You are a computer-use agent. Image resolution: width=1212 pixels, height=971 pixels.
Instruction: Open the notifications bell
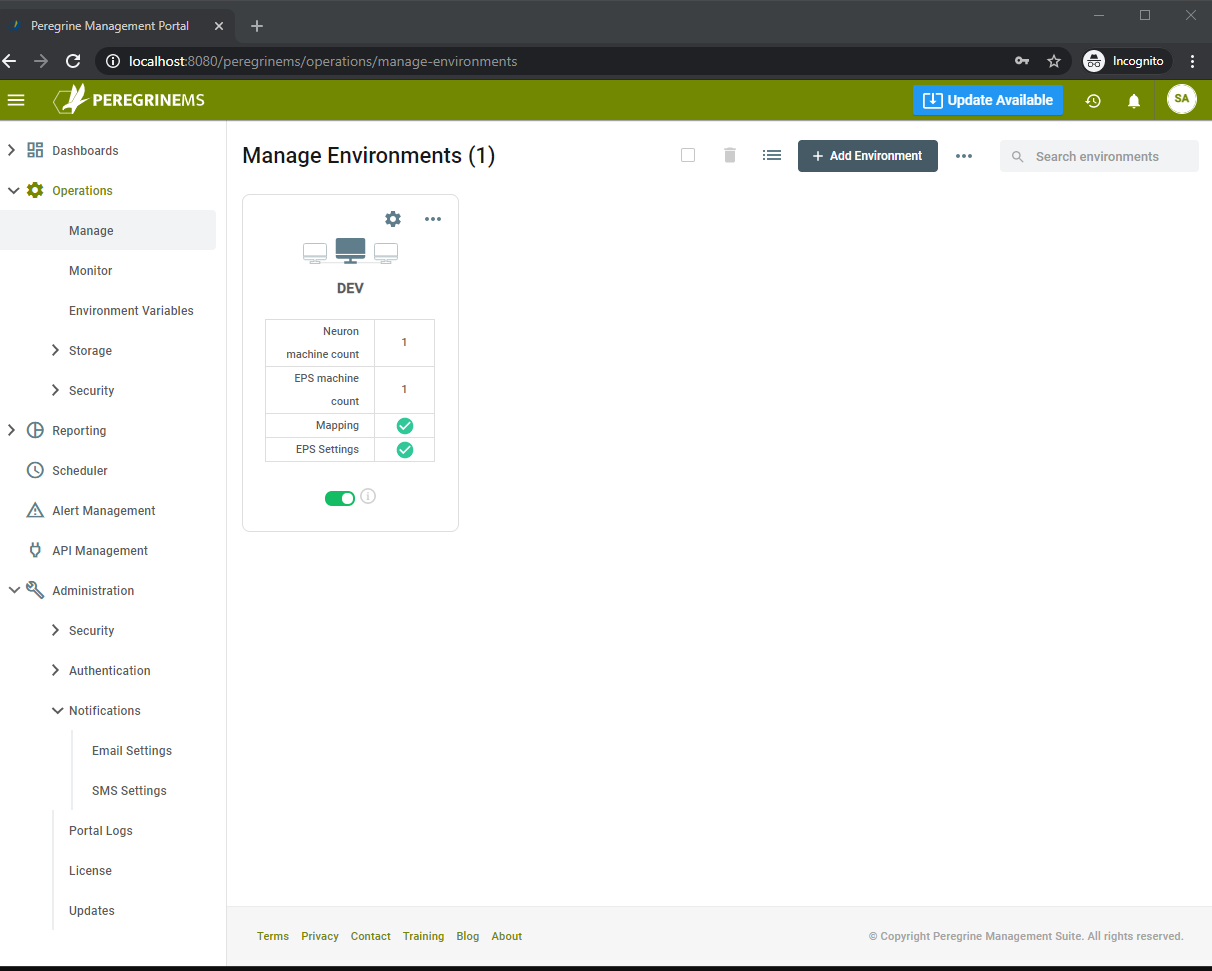[x=1134, y=101]
